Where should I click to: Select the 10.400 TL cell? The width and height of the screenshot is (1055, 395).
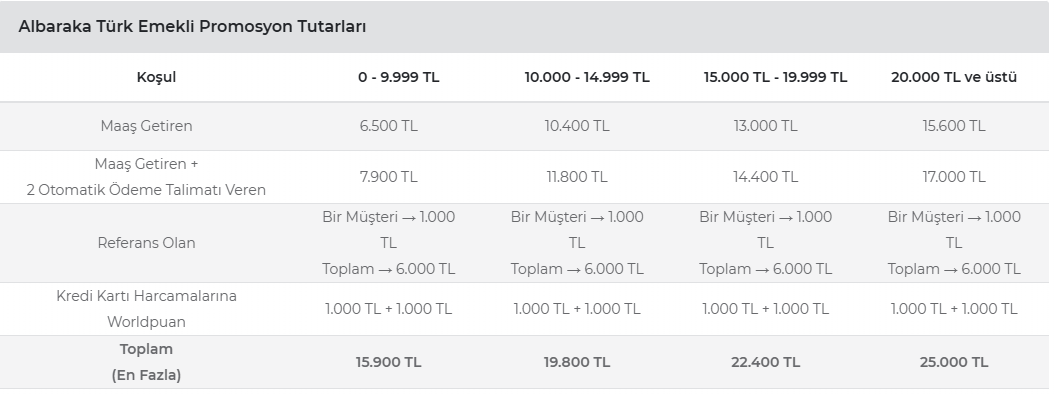577,126
